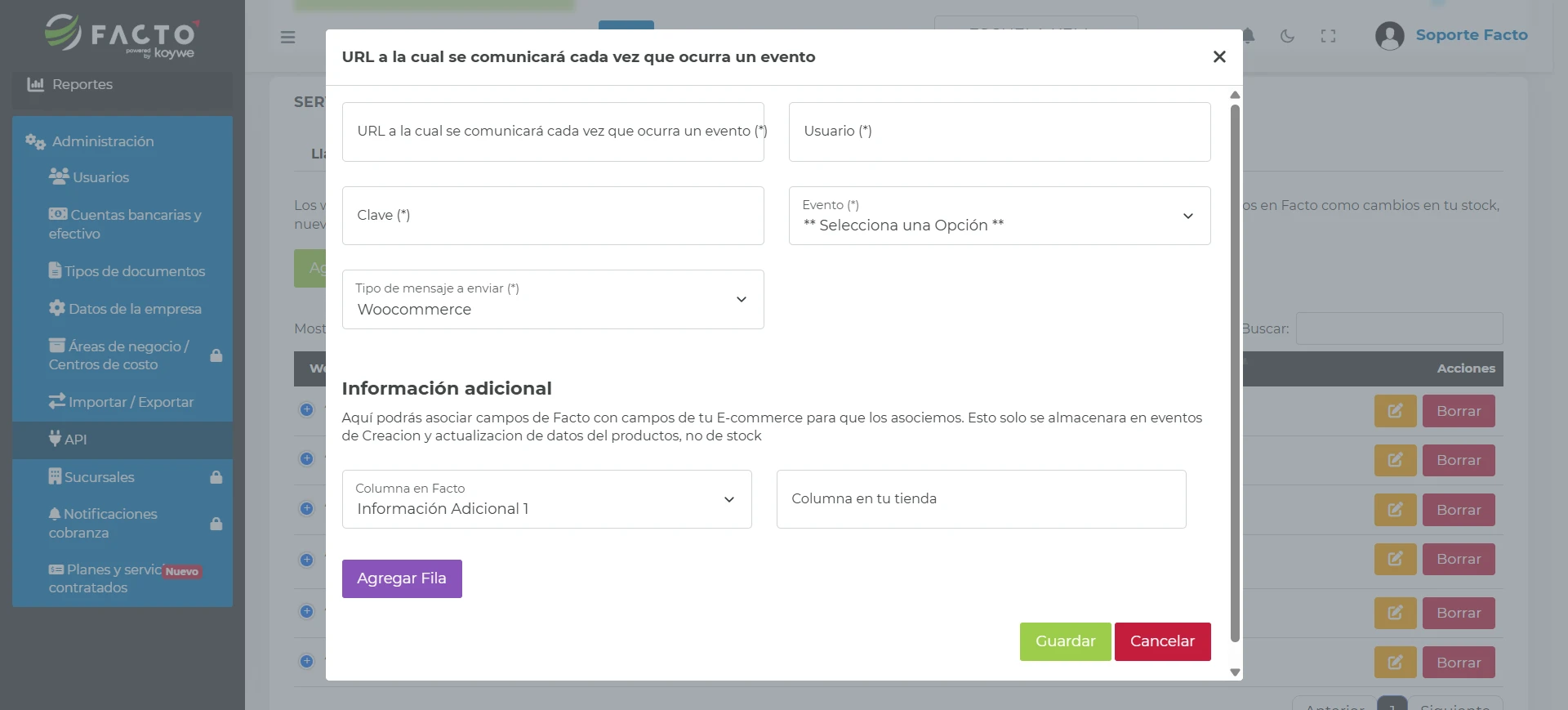Open Soporte Facto user avatar
The height and width of the screenshot is (710, 1568).
click(1389, 36)
